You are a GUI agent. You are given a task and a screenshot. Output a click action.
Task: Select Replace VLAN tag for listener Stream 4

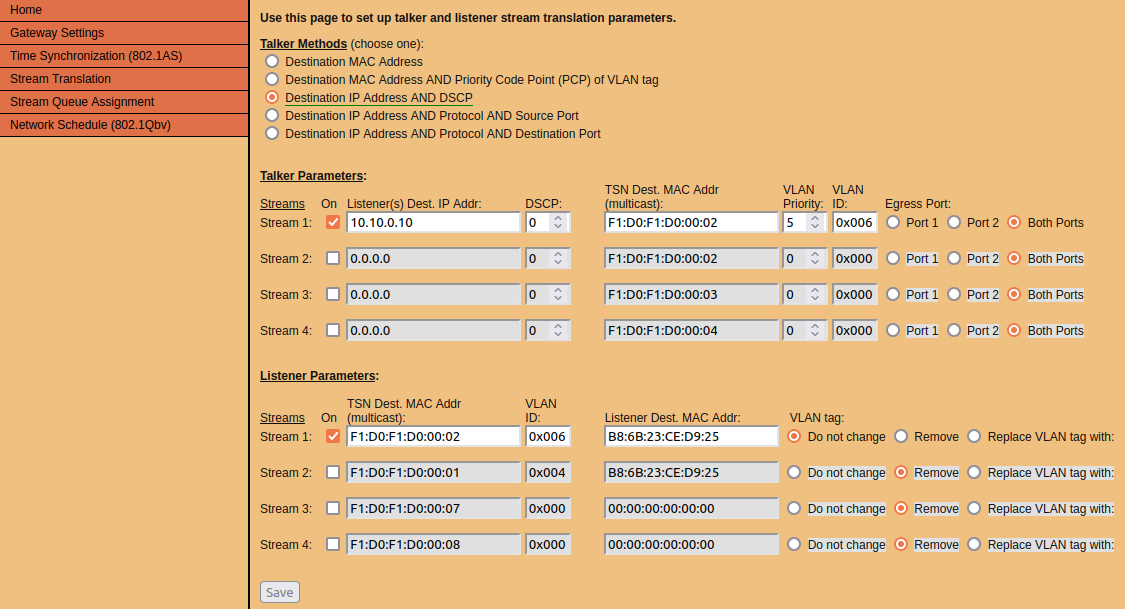pos(974,544)
